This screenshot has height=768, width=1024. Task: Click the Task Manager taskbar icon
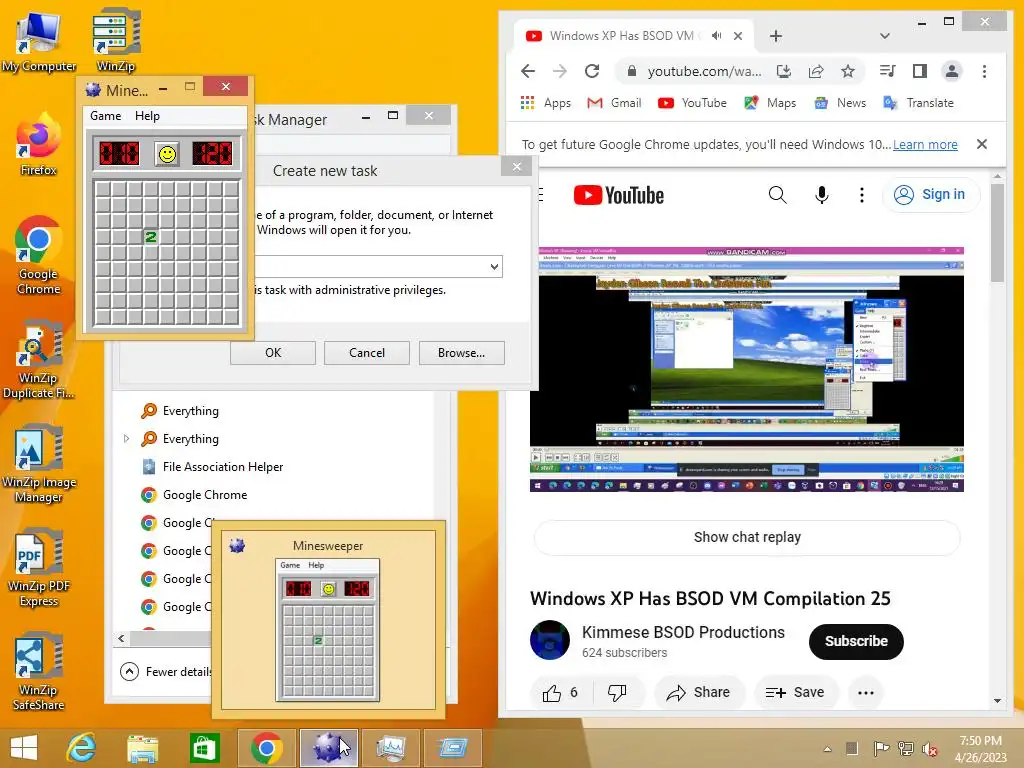[x=391, y=748]
